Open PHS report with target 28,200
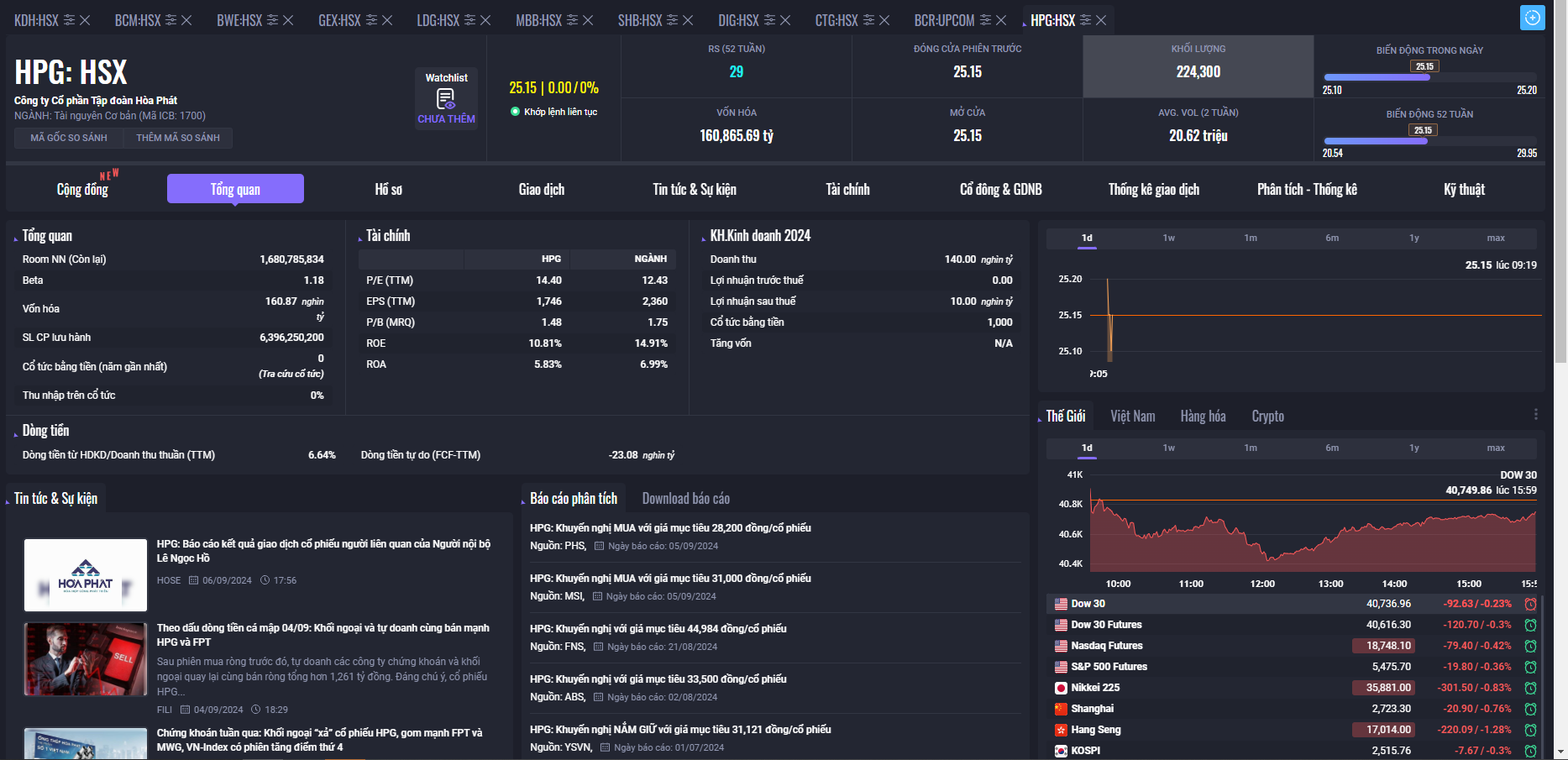 tap(670, 527)
